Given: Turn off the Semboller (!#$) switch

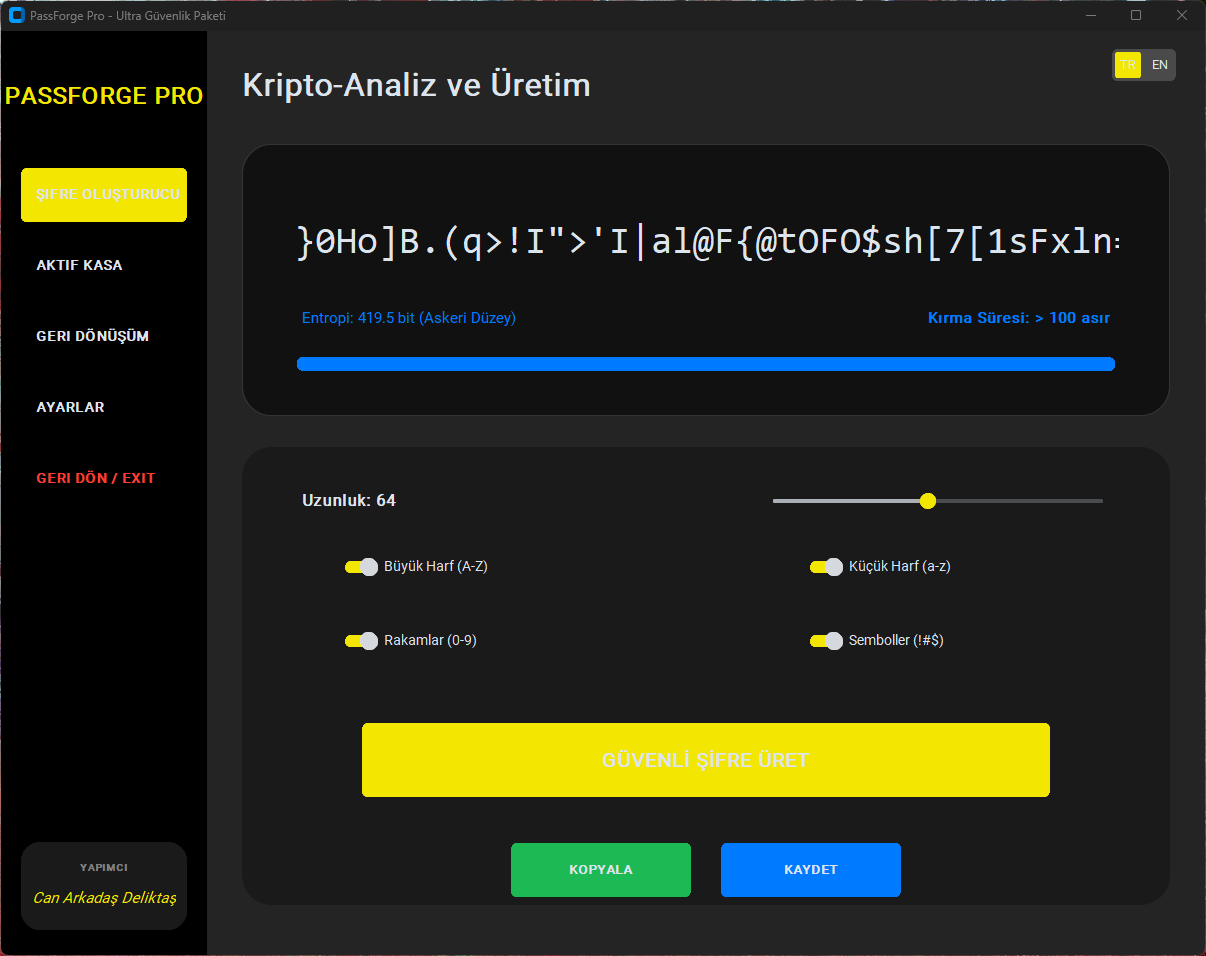Looking at the screenshot, I should point(826,641).
